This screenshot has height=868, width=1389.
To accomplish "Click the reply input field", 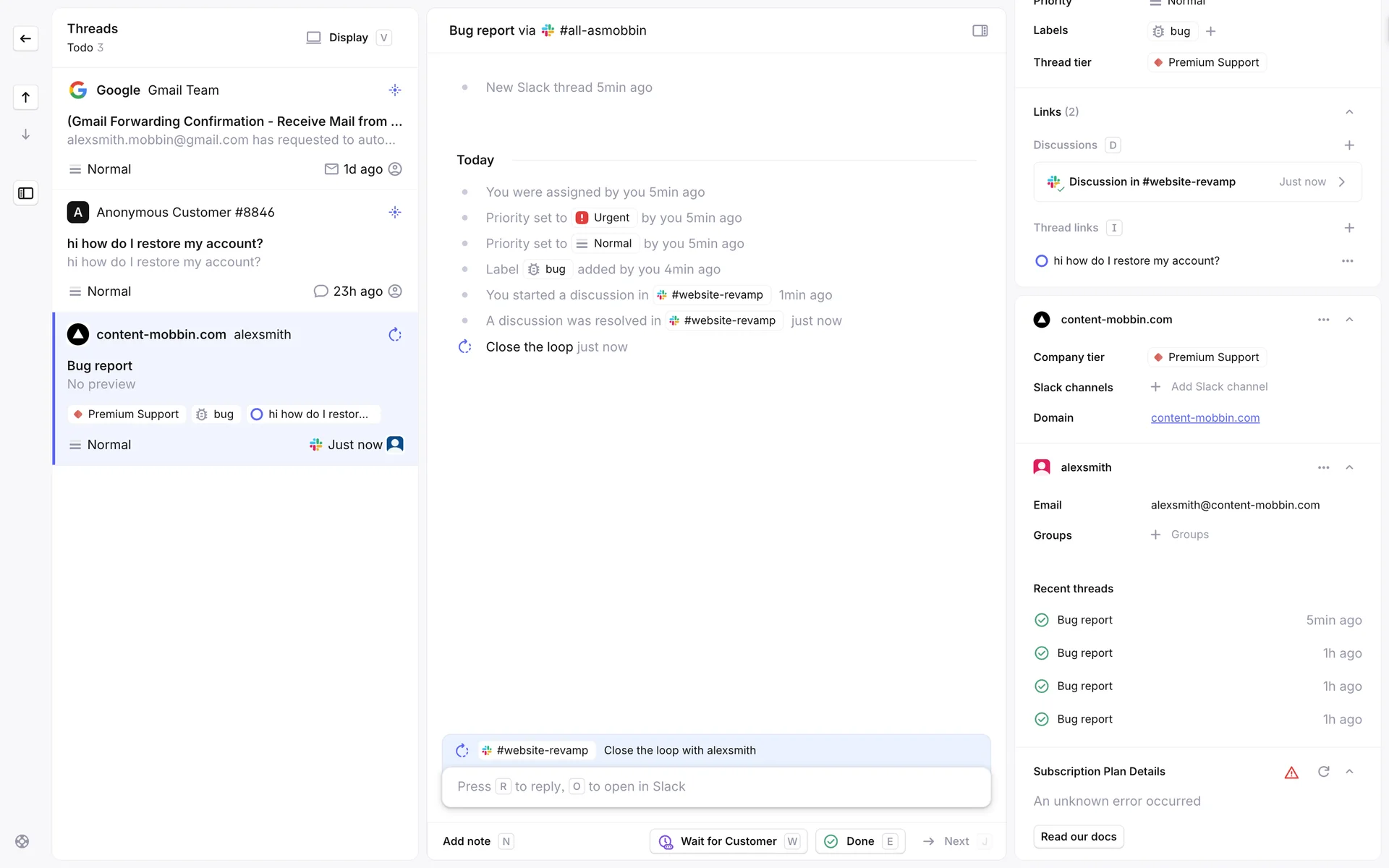I will (715, 786).
